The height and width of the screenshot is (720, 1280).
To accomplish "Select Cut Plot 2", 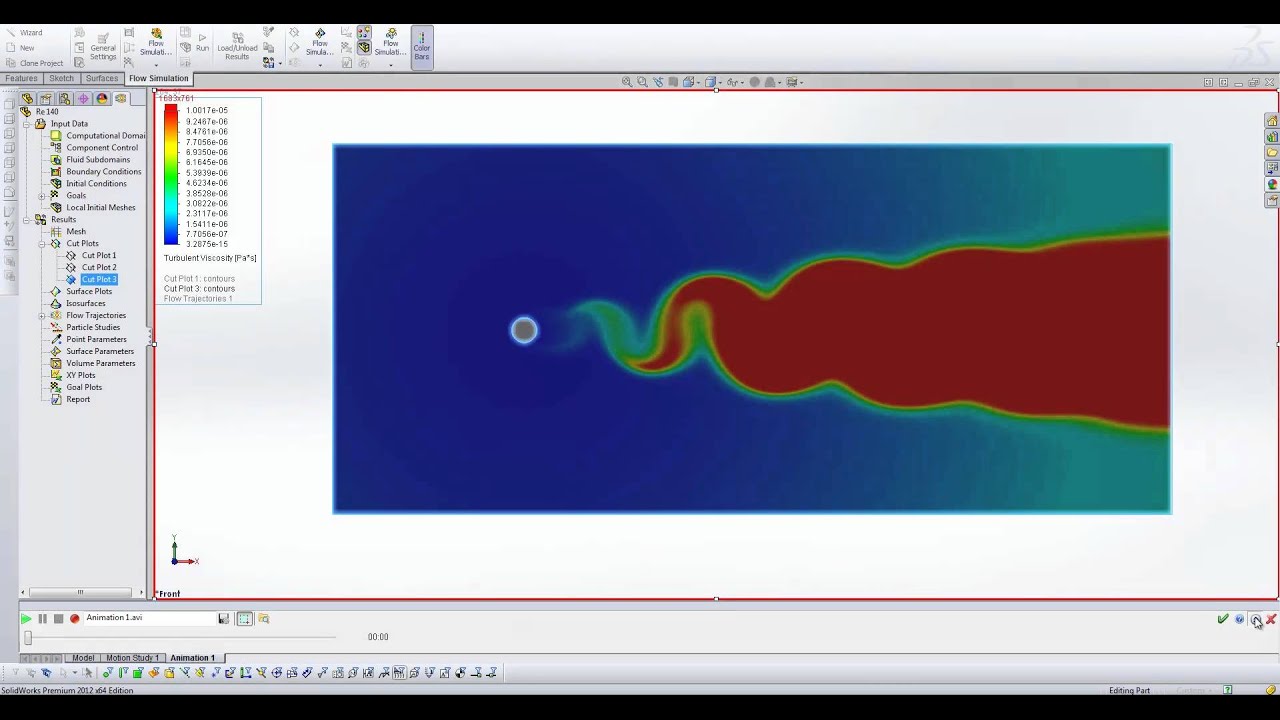I will (91, 268).
